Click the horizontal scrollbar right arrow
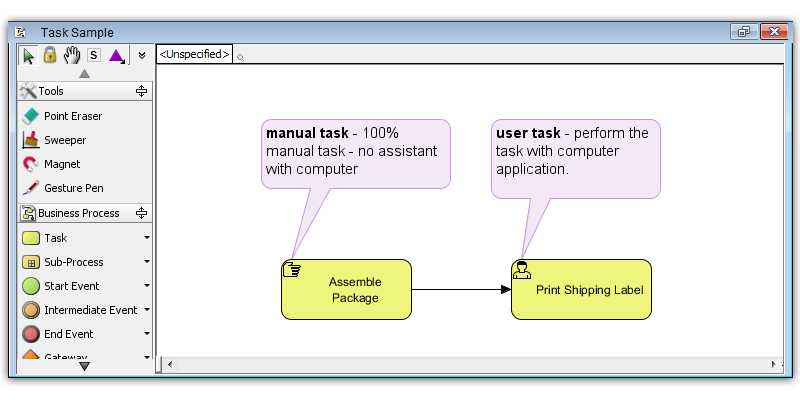 tap(773, 364)
